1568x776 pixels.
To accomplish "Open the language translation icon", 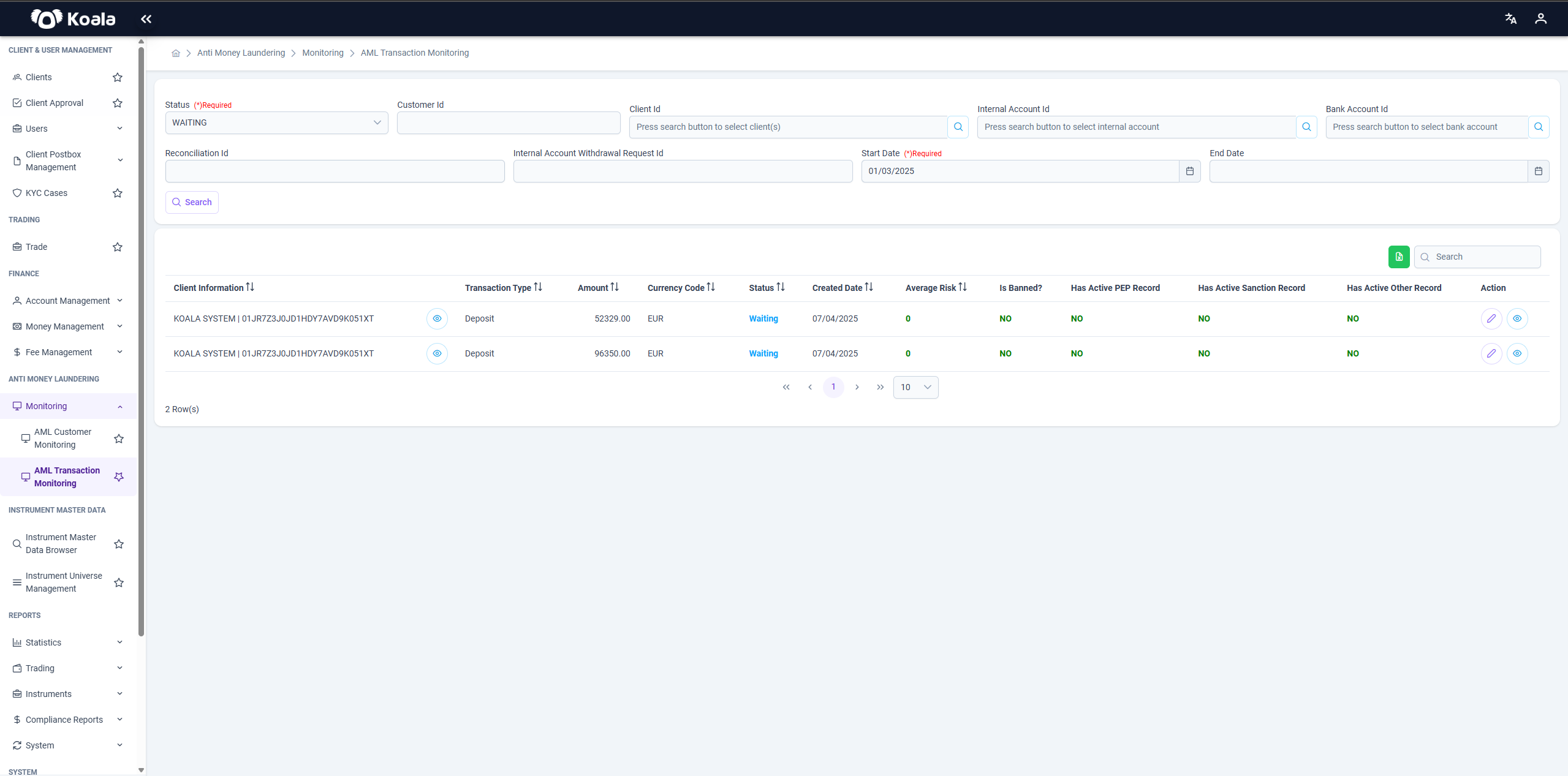I will click(x=1510, y=19).
